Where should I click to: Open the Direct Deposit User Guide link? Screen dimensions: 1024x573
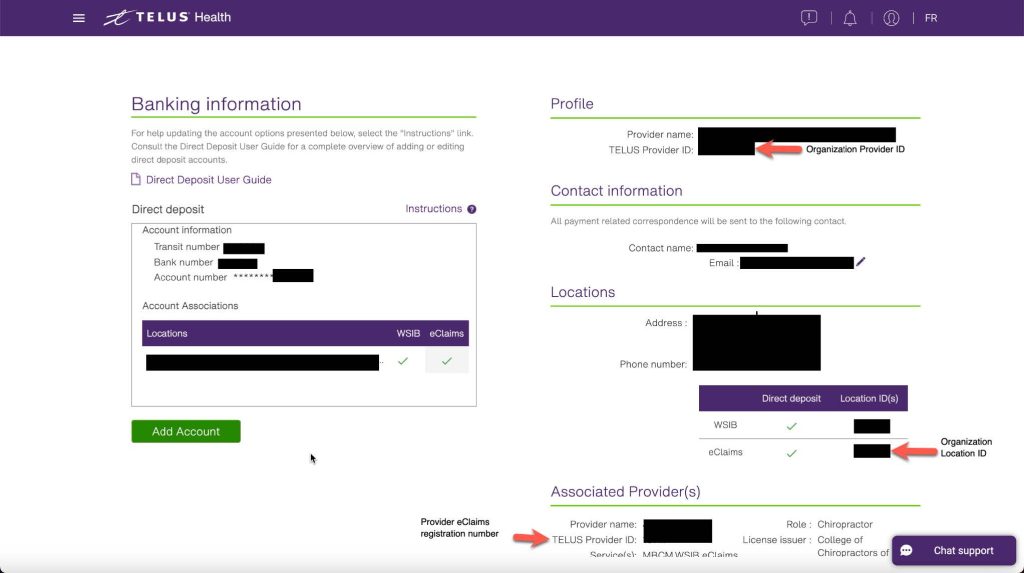click(208, 180)
